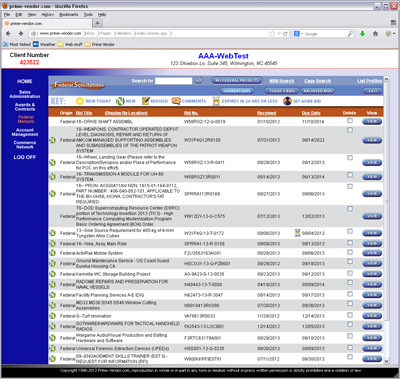Click the list-all-tabs icon
The image size is (400, 379).
click(393, 23)
